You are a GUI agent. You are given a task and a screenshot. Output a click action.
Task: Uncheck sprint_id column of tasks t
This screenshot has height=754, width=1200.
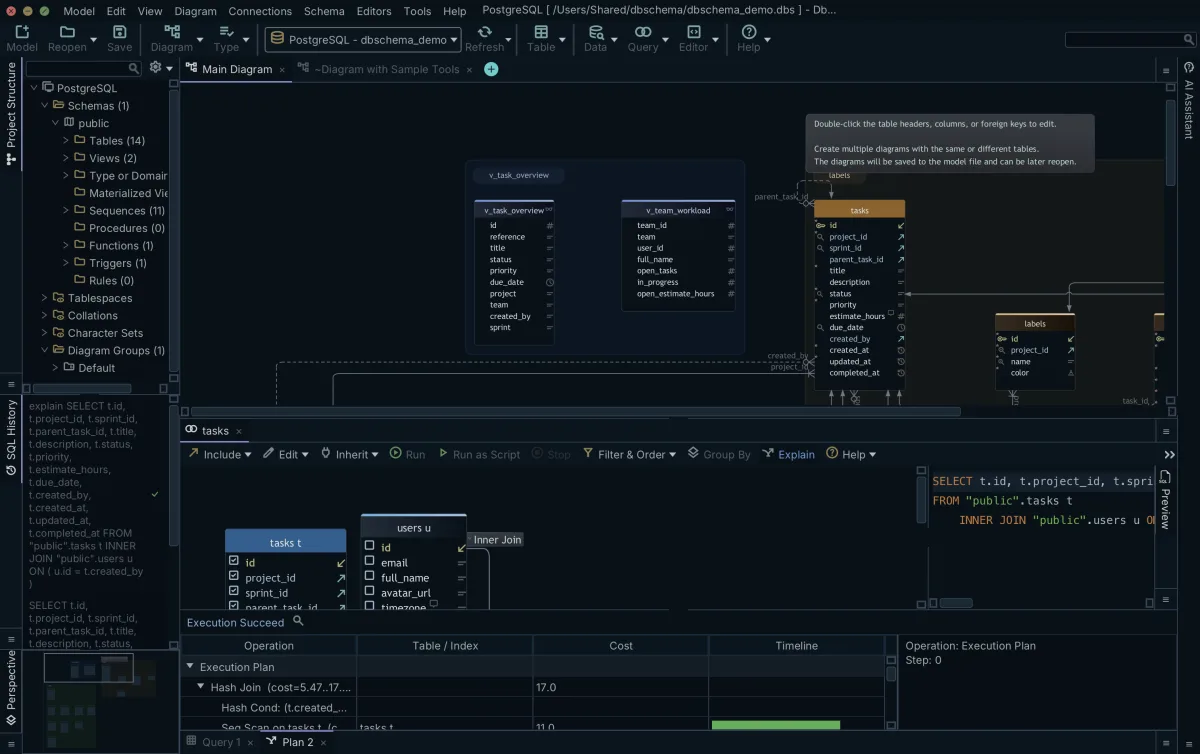coord(233,592)
